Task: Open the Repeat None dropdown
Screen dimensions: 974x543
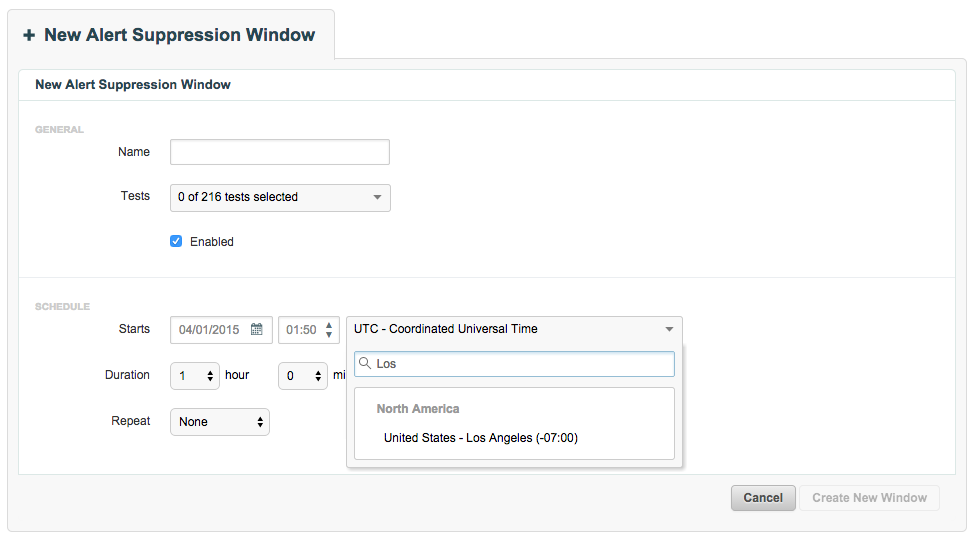Action: click(220, 422)
